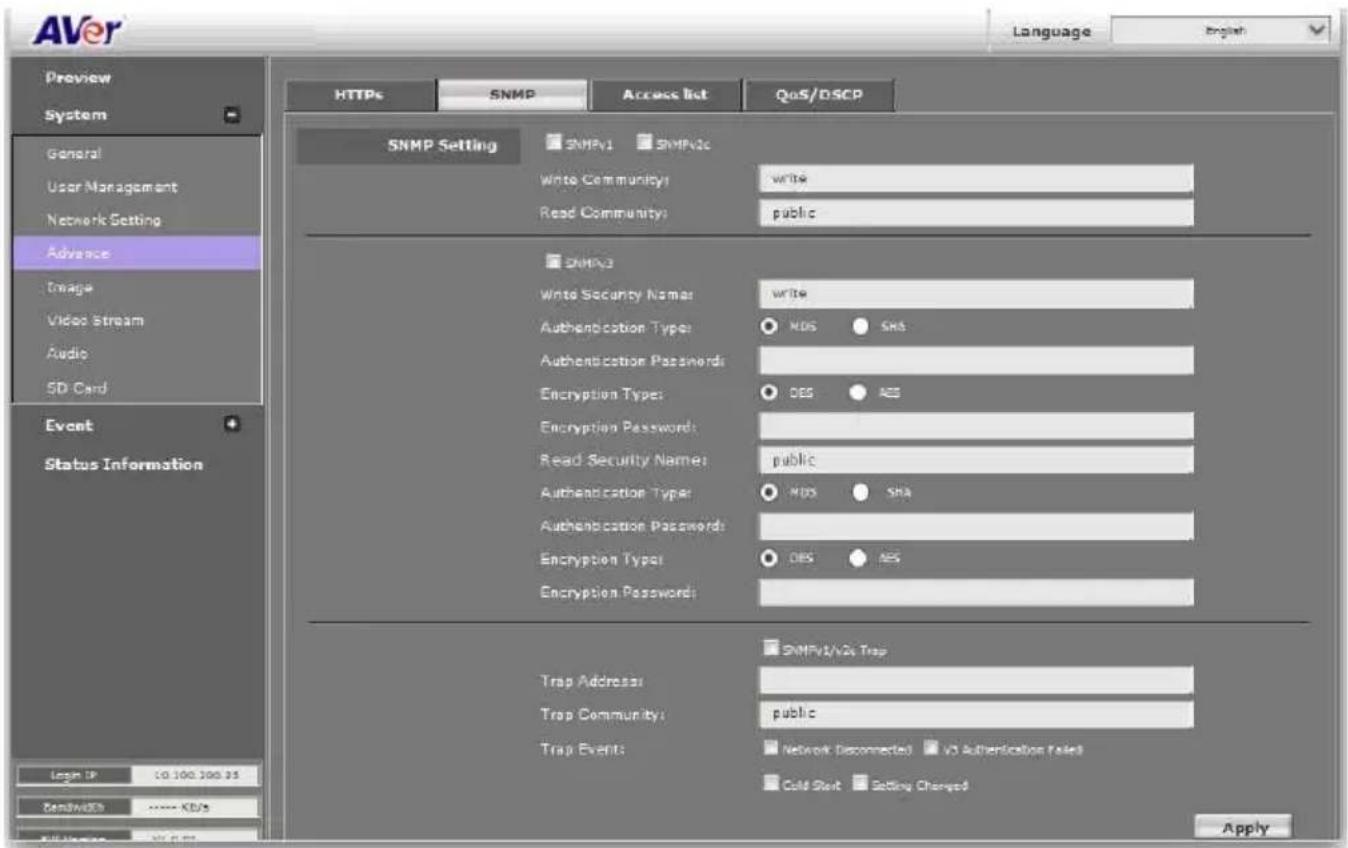Select DES for write encryption type
Viewport: 1348px width, 848px height.
coord(769,394)
